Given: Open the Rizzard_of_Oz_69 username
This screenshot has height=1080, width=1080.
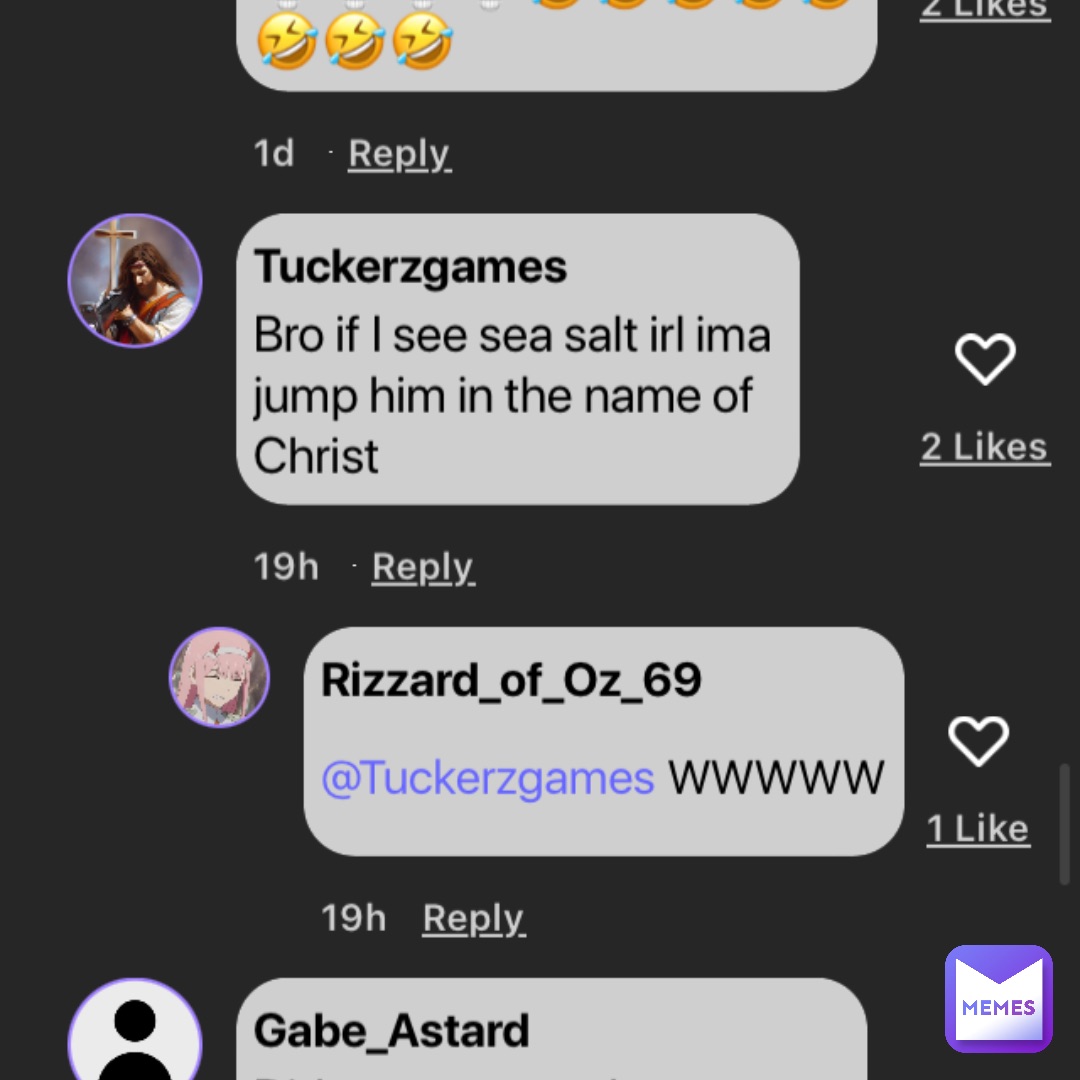Looking at the screenshot, I should (511, 681).
